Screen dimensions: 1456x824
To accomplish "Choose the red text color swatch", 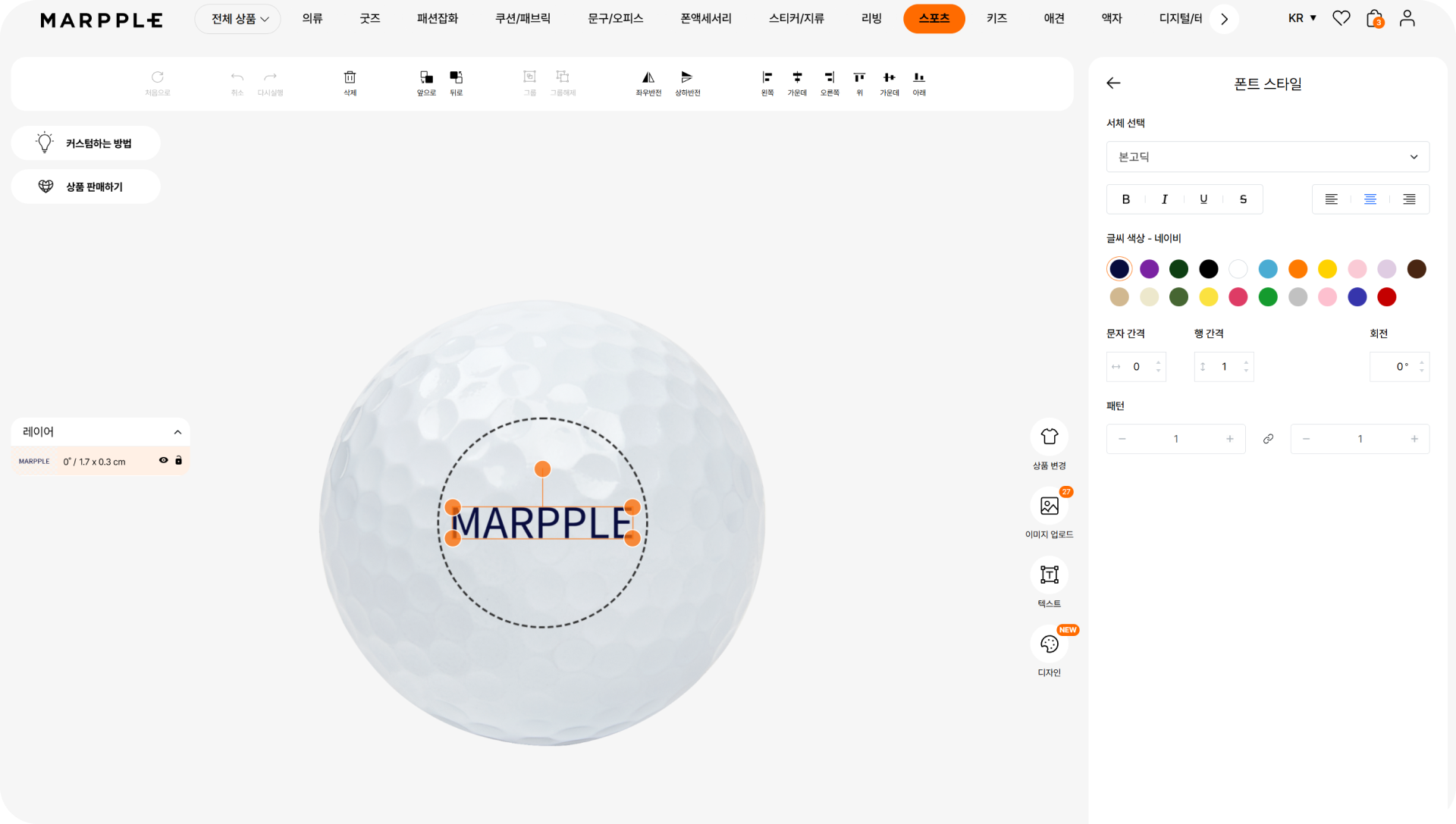I will pos(1387,297).
